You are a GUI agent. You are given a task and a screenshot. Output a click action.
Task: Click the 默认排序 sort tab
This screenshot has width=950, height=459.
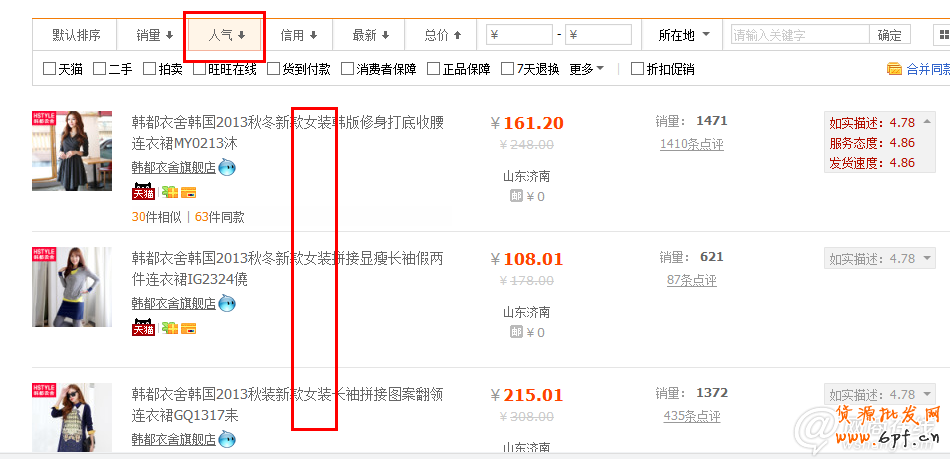tap(76, 35)
